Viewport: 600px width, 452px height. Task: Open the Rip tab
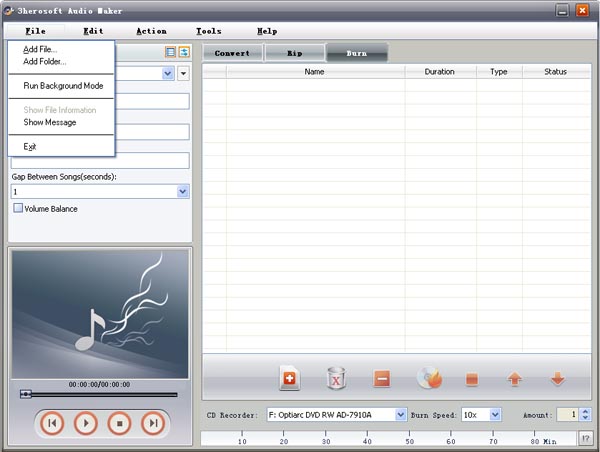[293, 52]
